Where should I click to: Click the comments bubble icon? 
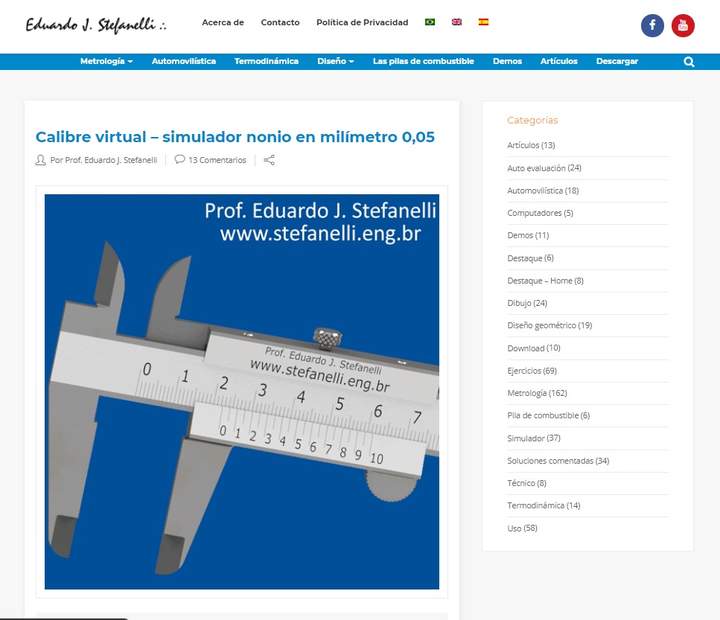click(x=180, y=160)
